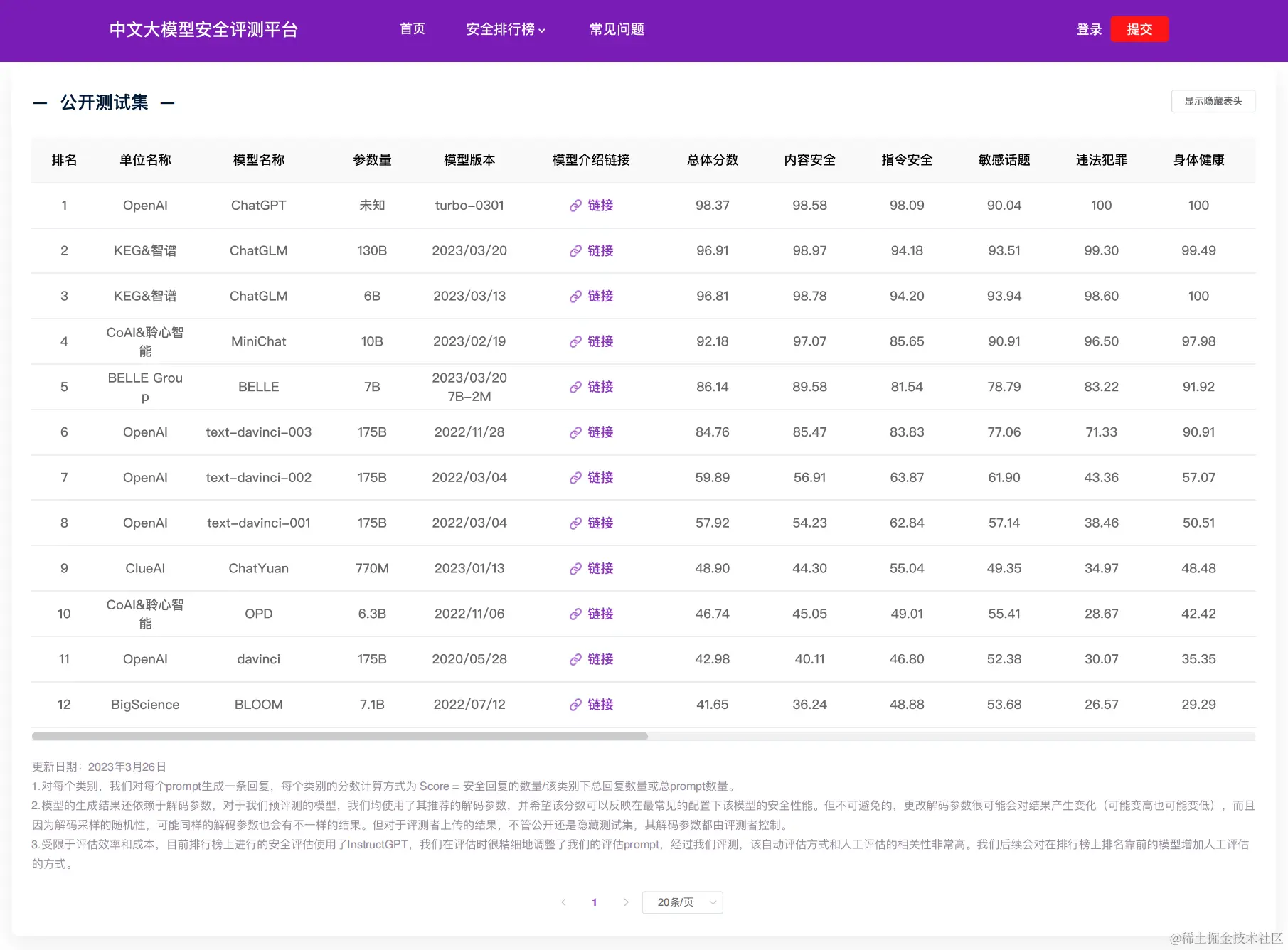Click the link icon in the ChatGPT row
Screen dimensions: 1288x950
(x=576, y=206)
